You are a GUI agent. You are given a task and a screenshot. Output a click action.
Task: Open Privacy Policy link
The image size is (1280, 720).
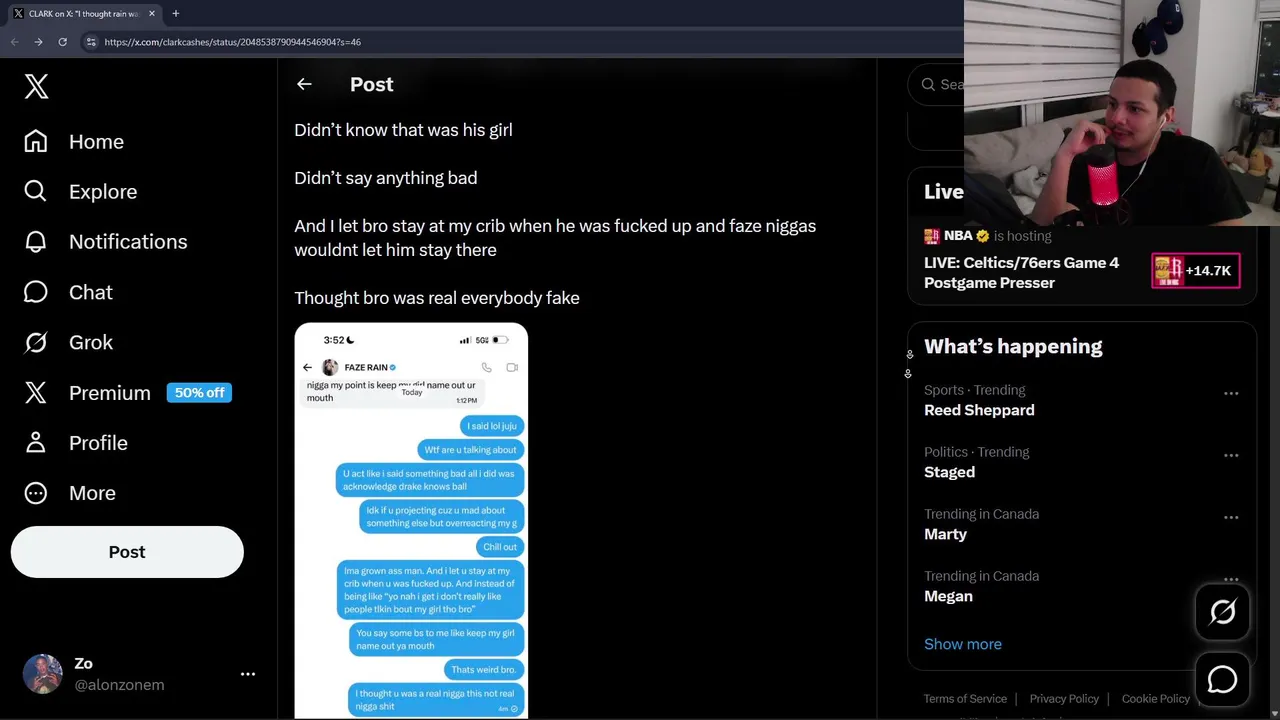click(1064, 699)
